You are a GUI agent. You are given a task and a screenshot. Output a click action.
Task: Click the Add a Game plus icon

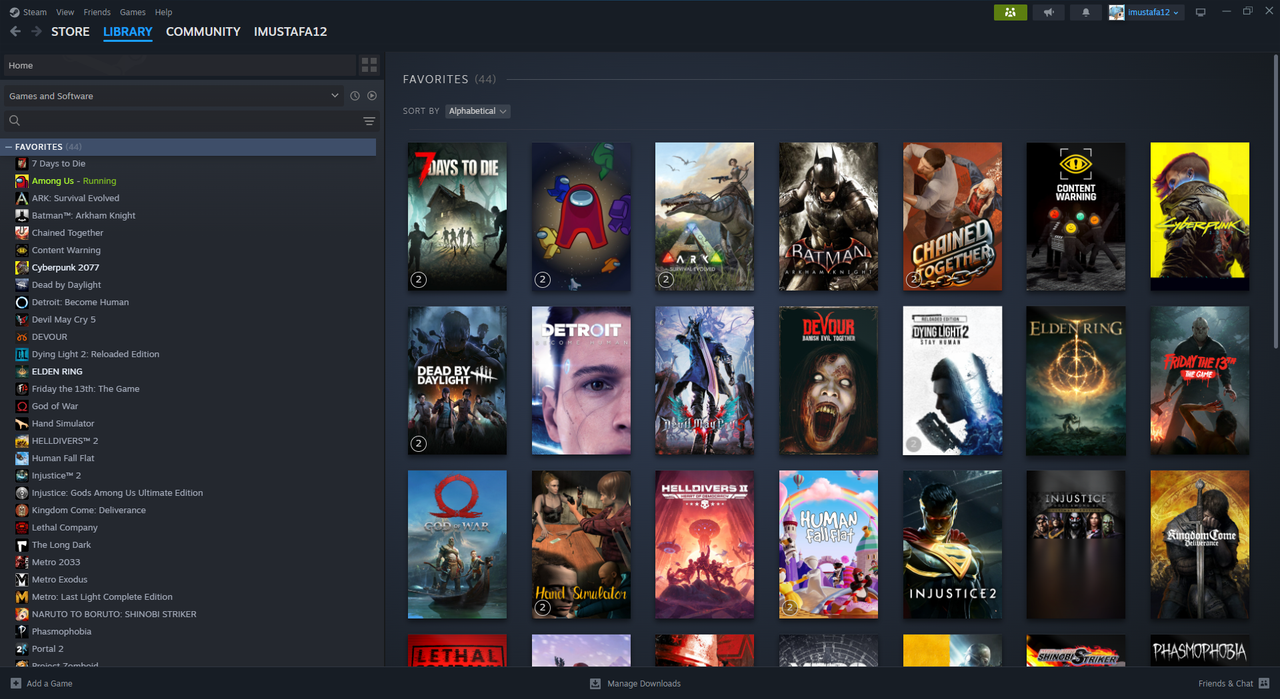point(15,683)
